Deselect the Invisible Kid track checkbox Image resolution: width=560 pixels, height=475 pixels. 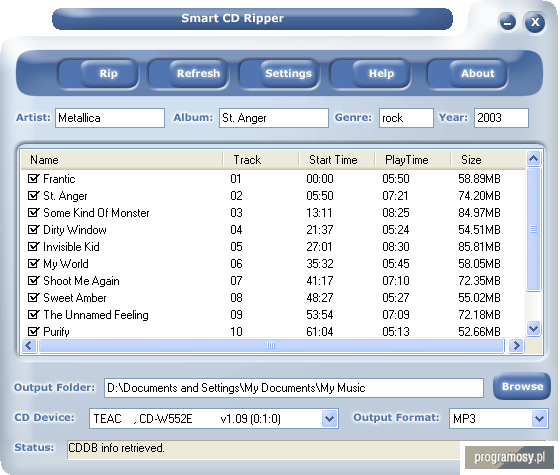pos(33,246)
